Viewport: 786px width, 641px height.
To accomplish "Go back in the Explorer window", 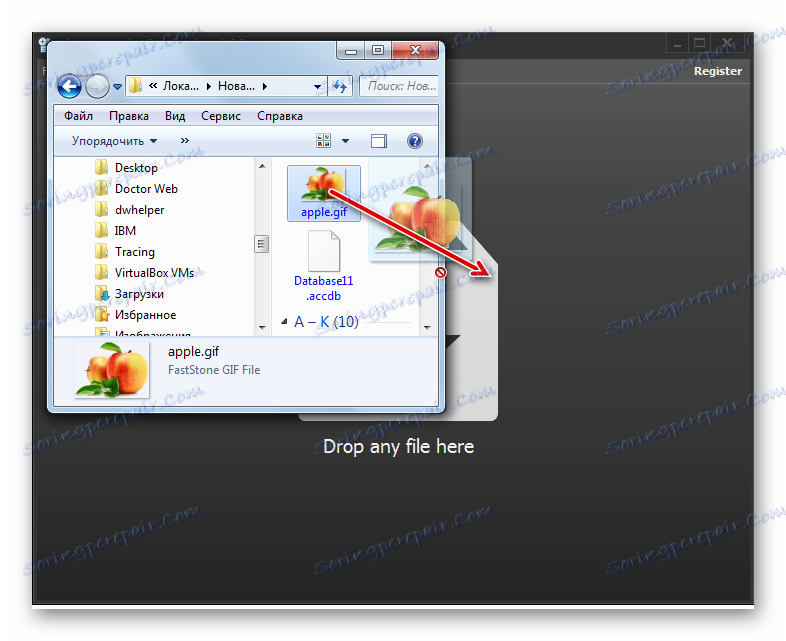I will [x=69, y=86].
